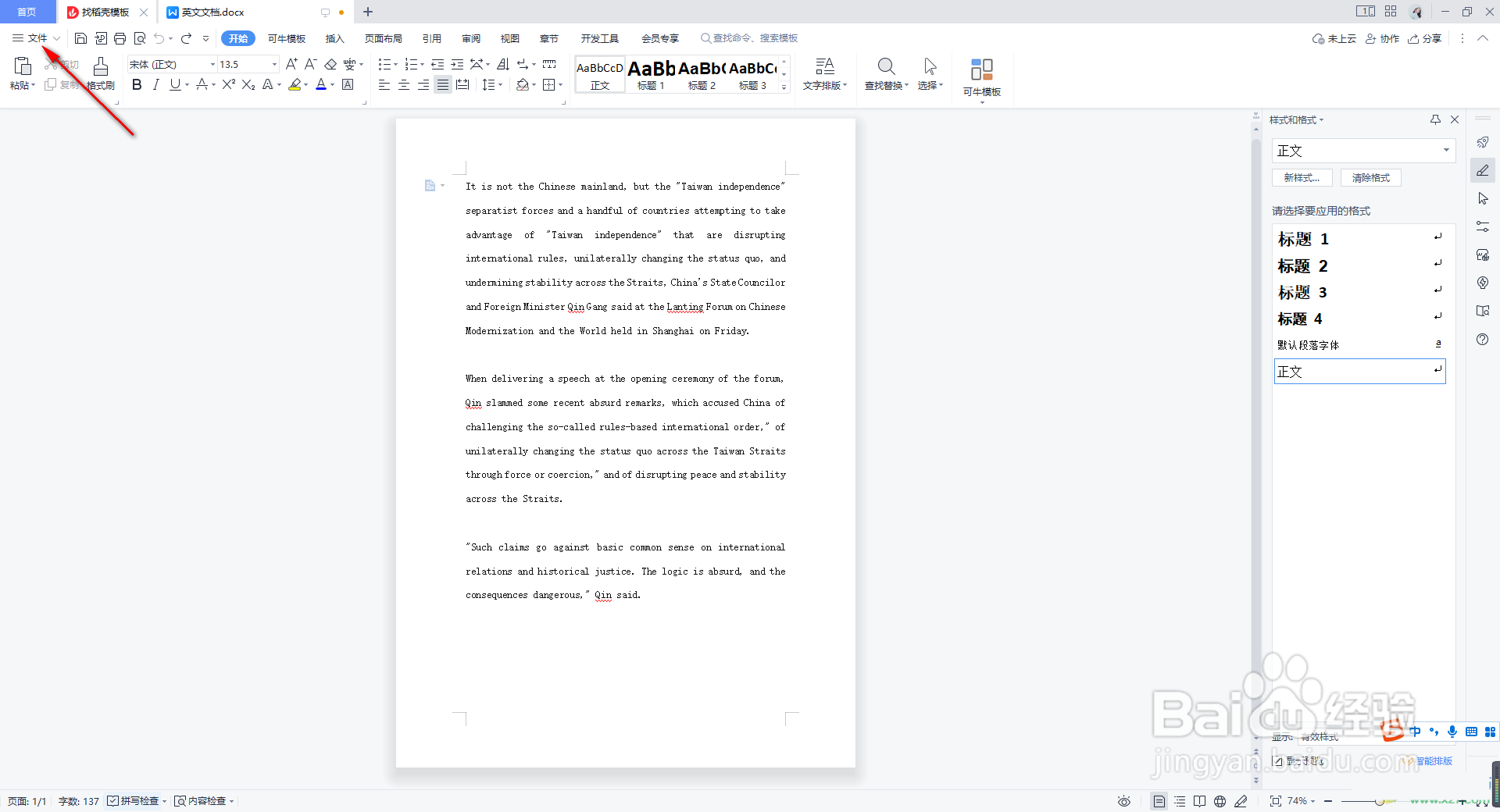The image size is (1500, 812).
Task: Open the current style combo box 正文
Action: click(x=1363, y=151)
